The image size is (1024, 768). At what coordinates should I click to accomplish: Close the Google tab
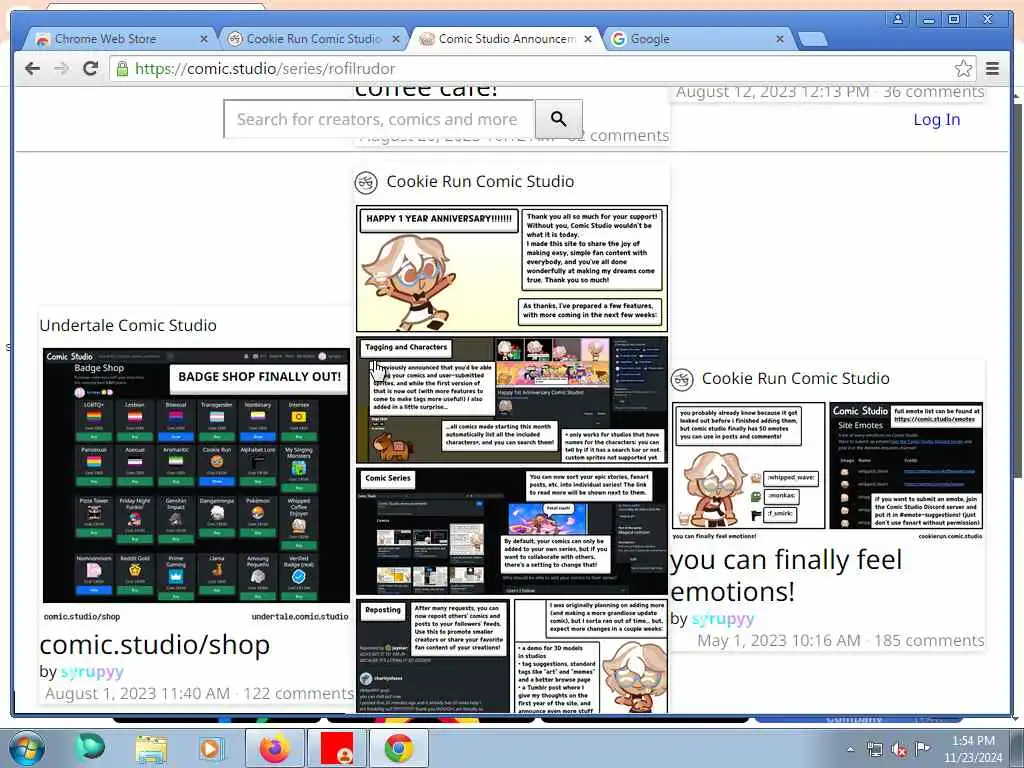(780, 39)
